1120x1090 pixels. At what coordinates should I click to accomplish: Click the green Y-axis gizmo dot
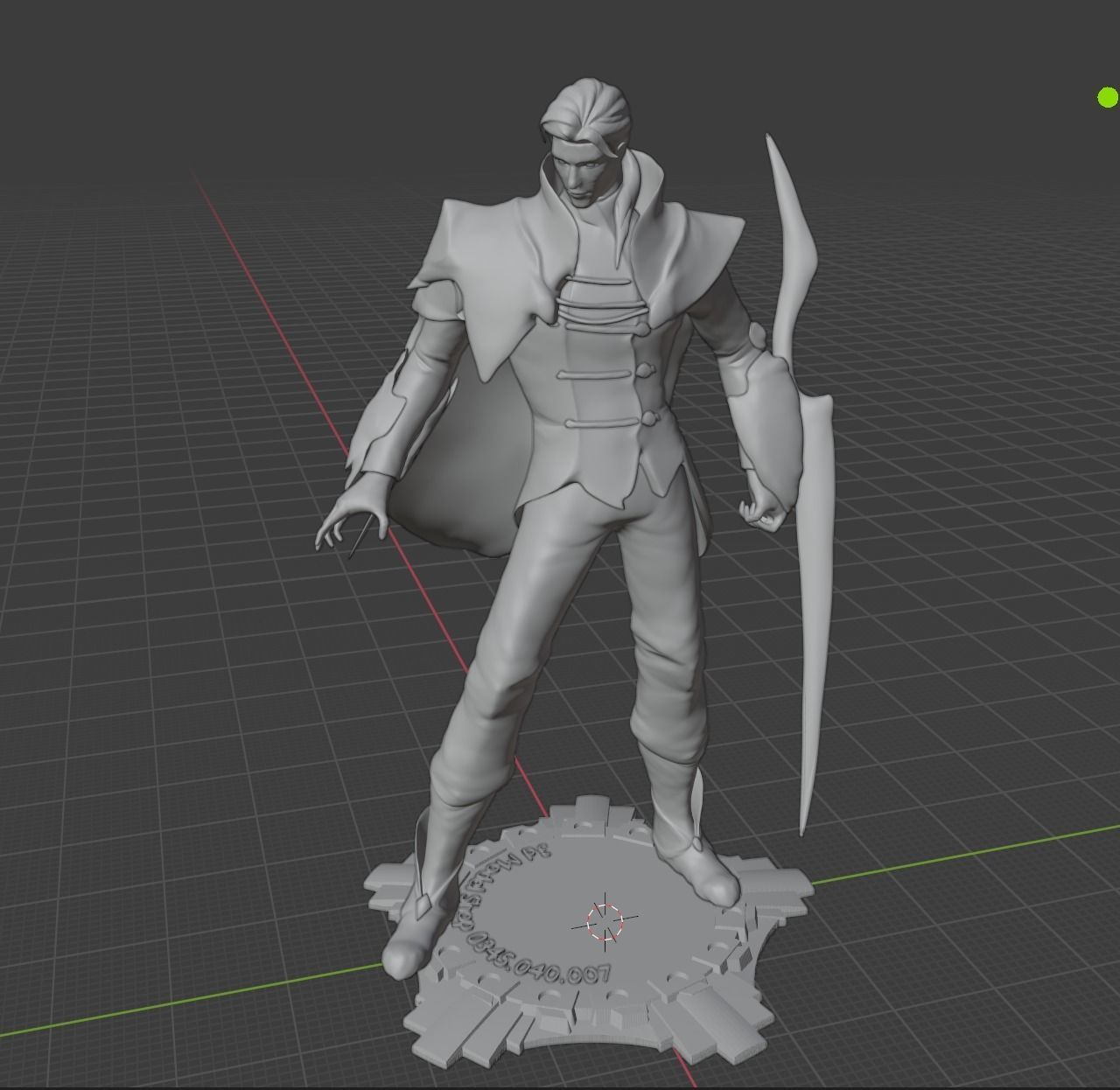point(1108,98)
